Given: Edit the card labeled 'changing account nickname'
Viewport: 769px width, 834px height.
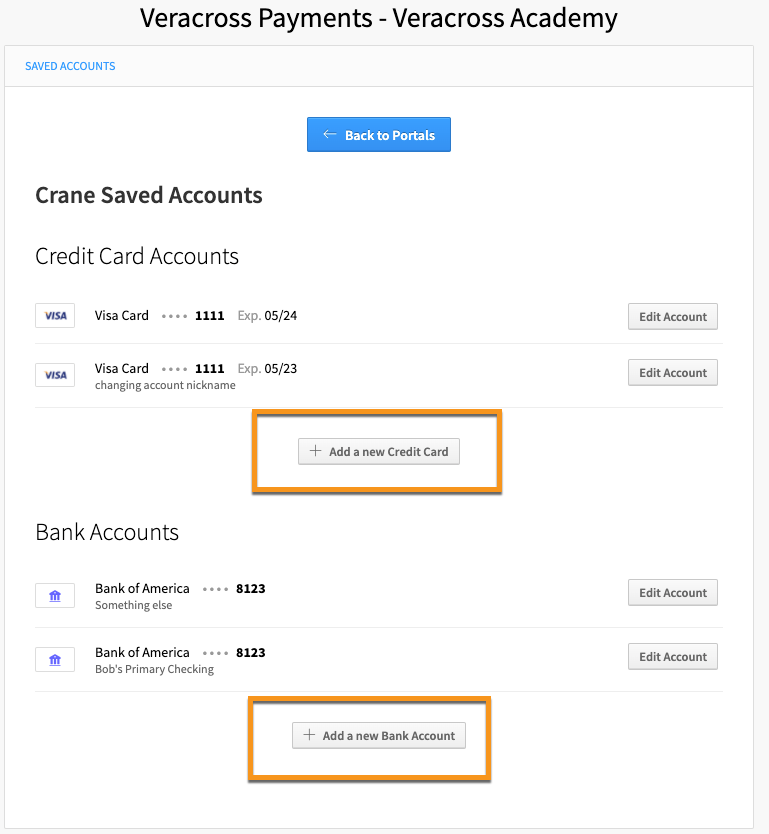Looking at the screenshot, I should click(x=672, y=372).
